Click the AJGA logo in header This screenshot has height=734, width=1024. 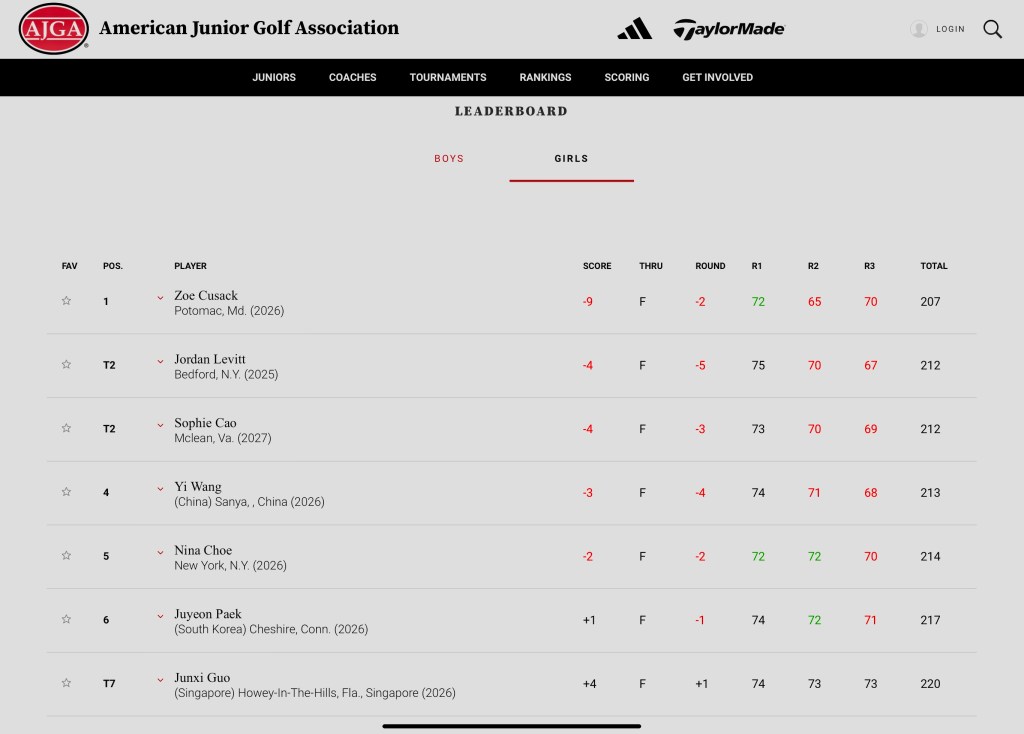pyautogui.click(x=53, y=29)
